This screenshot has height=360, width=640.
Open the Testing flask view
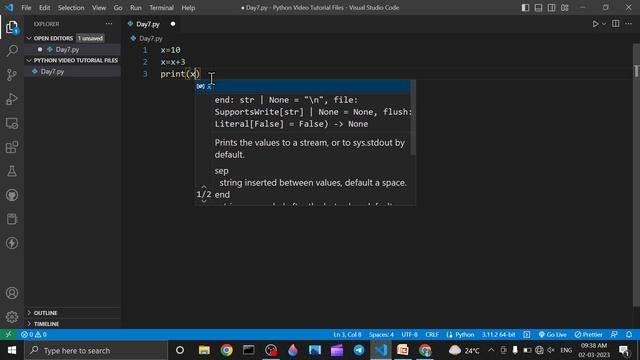[12, 171]
